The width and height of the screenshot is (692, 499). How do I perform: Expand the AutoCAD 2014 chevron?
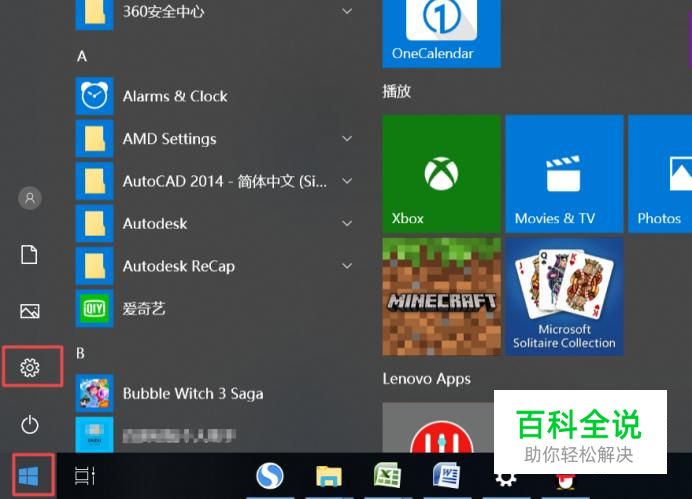tap(347, 181)
